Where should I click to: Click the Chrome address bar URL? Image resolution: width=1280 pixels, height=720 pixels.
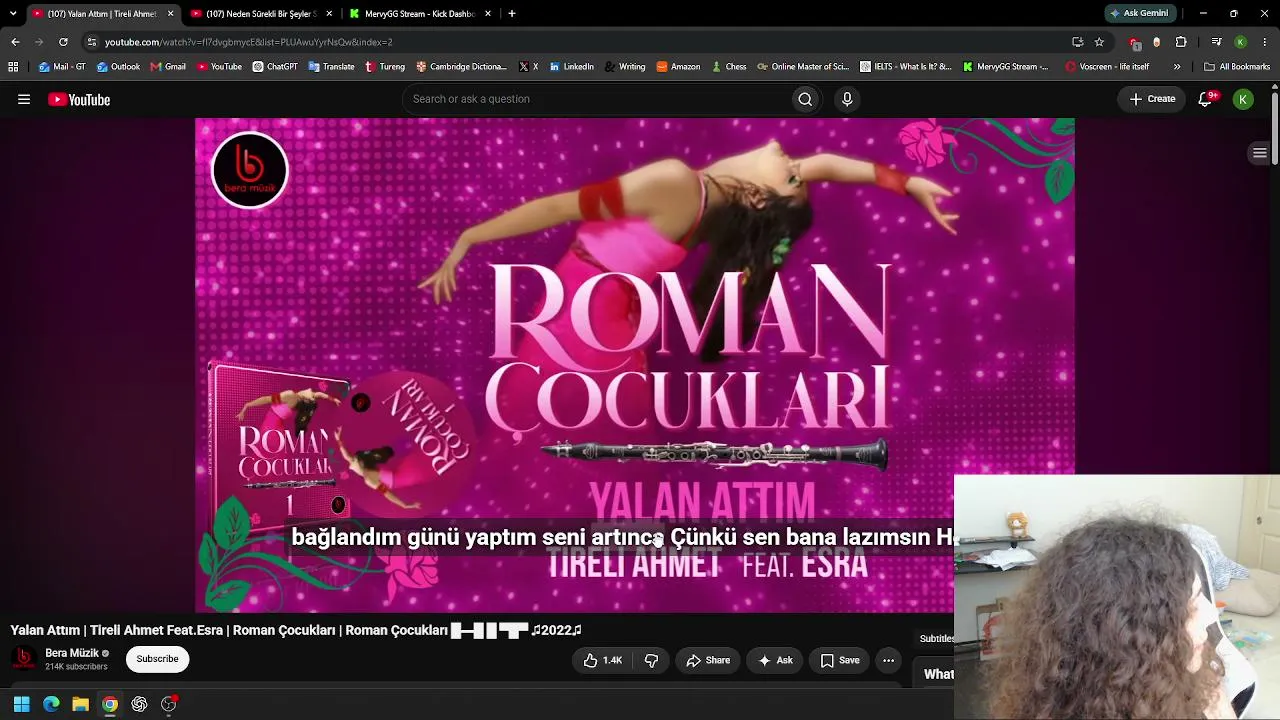coord(249,42)
